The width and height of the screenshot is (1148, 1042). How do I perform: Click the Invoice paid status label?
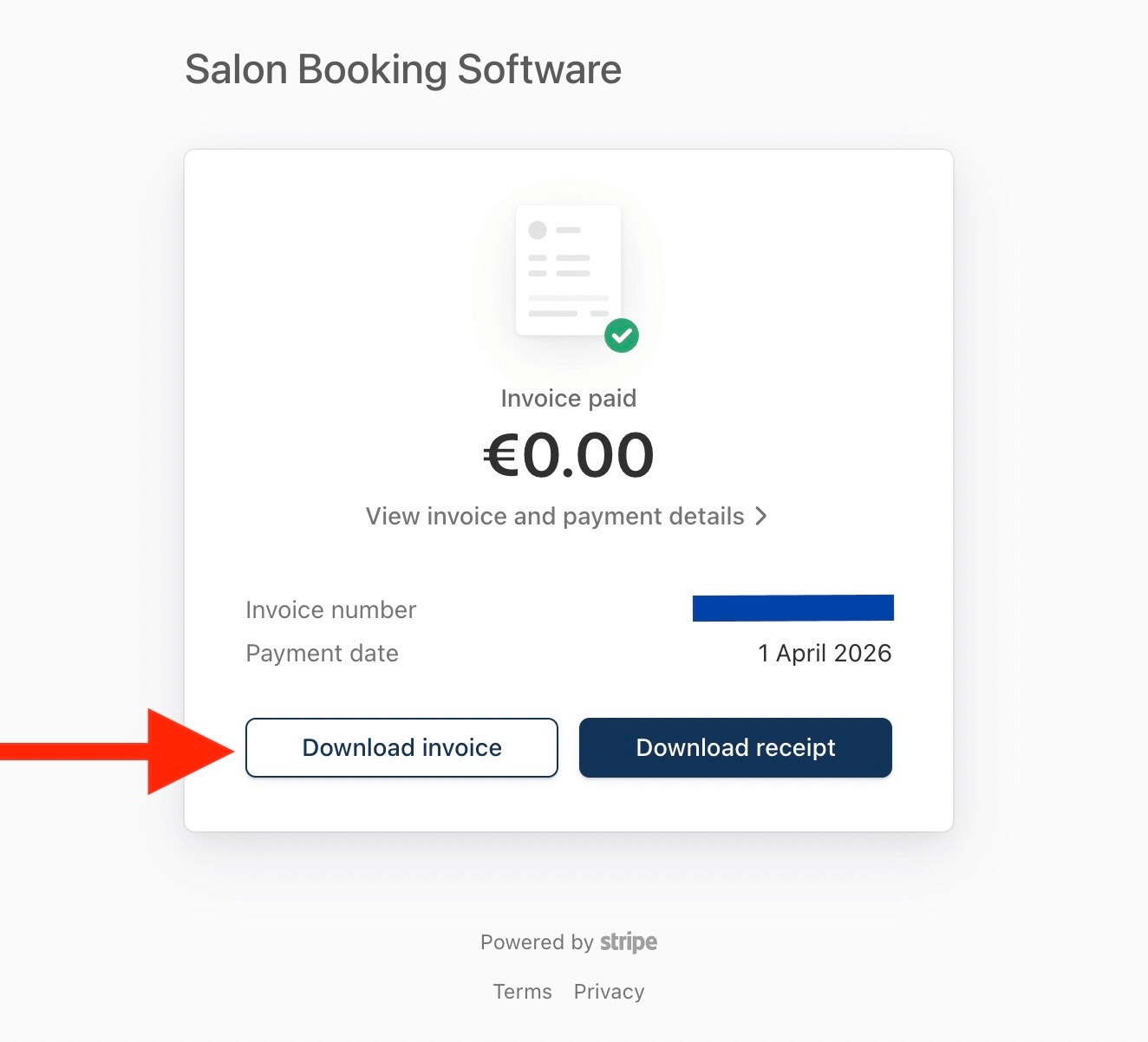point(568,398)
